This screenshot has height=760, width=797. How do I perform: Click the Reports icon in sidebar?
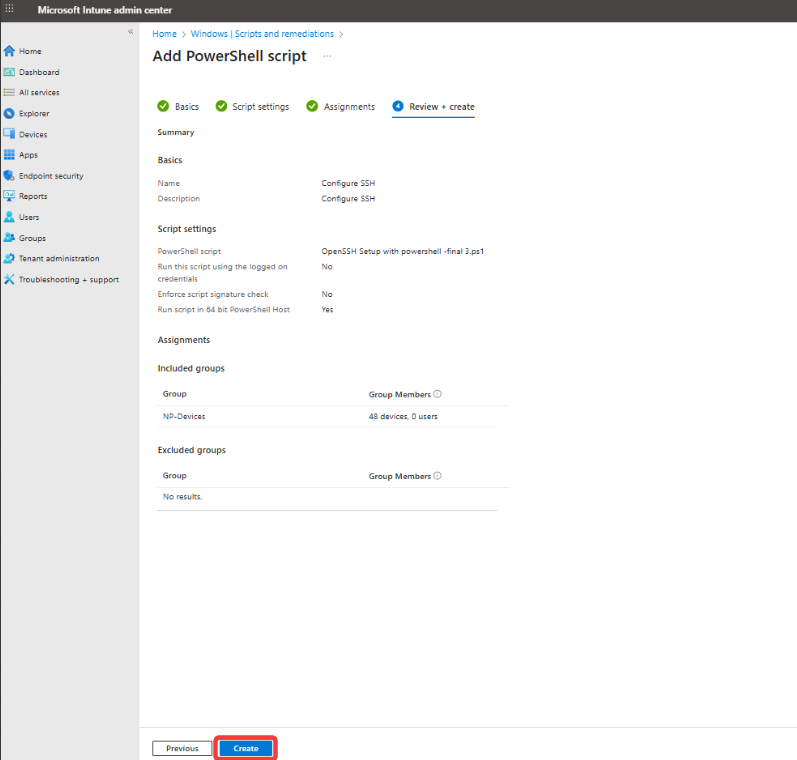[x=9, y=196]
